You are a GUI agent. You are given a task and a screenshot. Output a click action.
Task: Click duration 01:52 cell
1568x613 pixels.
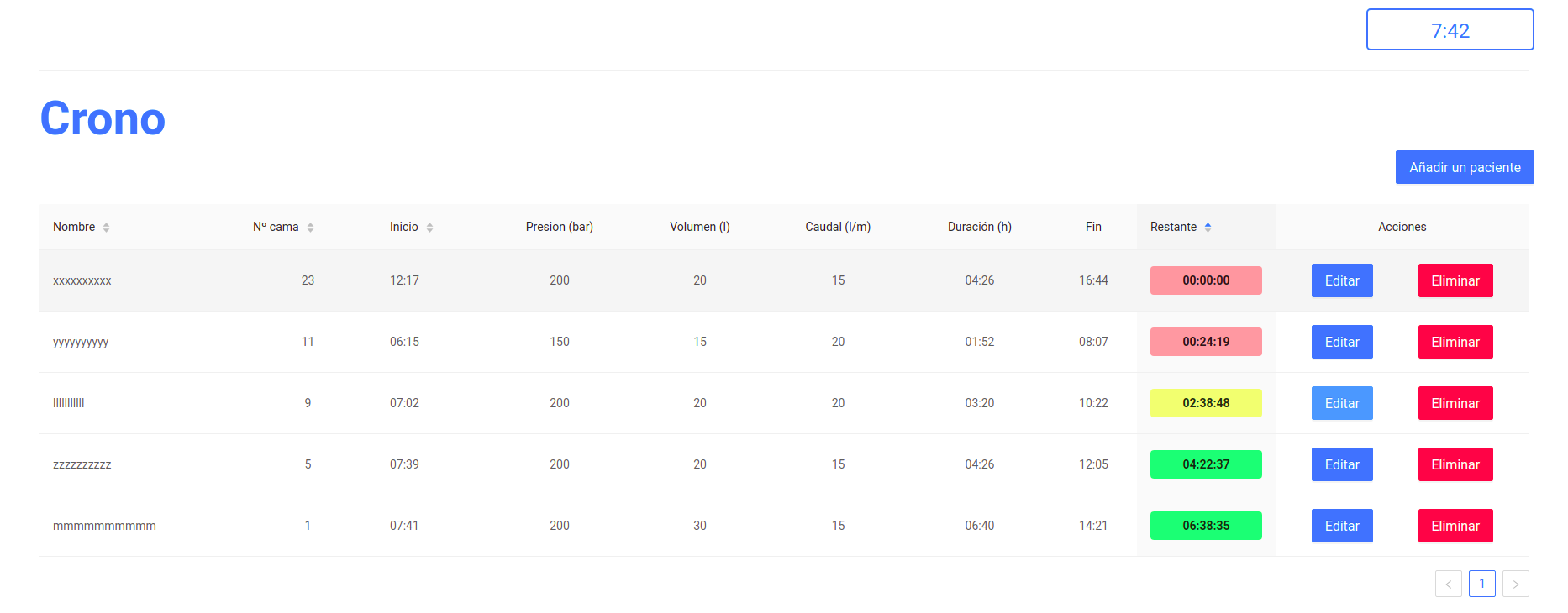pos(980,342)
